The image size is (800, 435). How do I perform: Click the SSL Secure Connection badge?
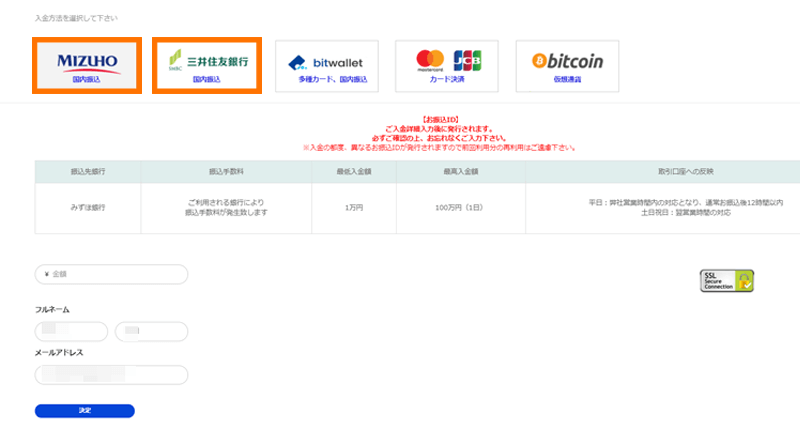tap(727, 280)
